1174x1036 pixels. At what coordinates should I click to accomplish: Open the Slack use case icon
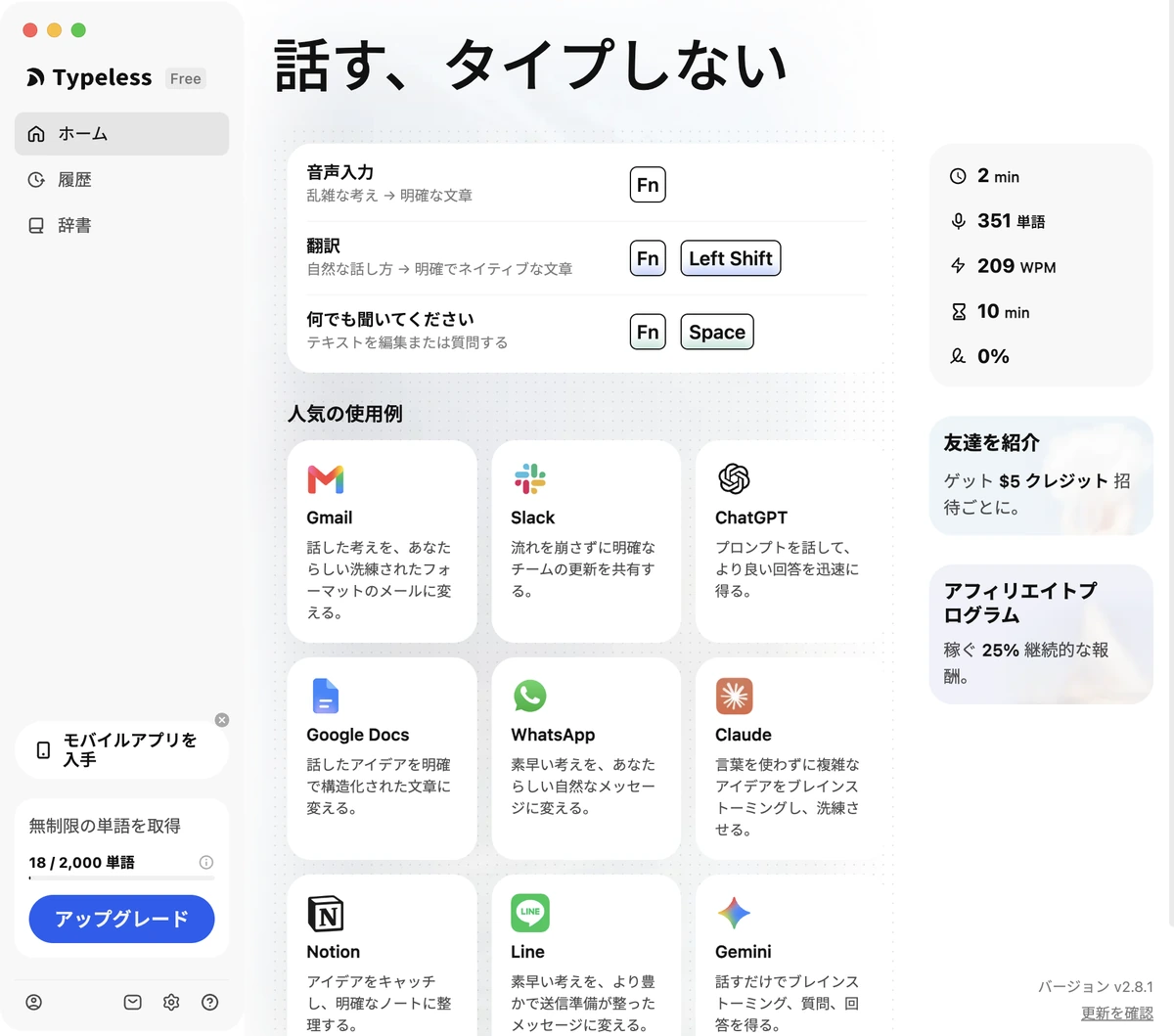point(530,479)
